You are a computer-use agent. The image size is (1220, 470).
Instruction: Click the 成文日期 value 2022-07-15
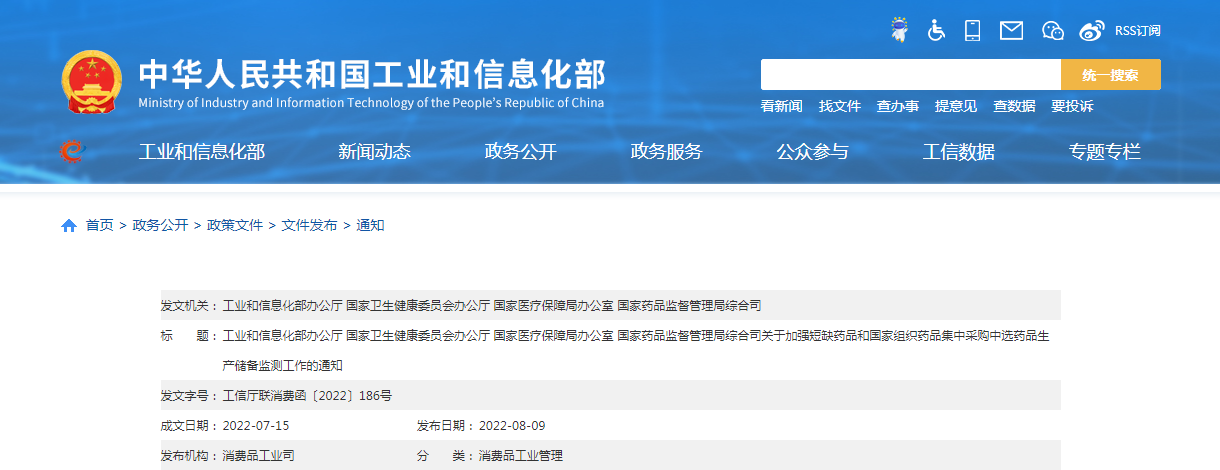coord(256,426)
